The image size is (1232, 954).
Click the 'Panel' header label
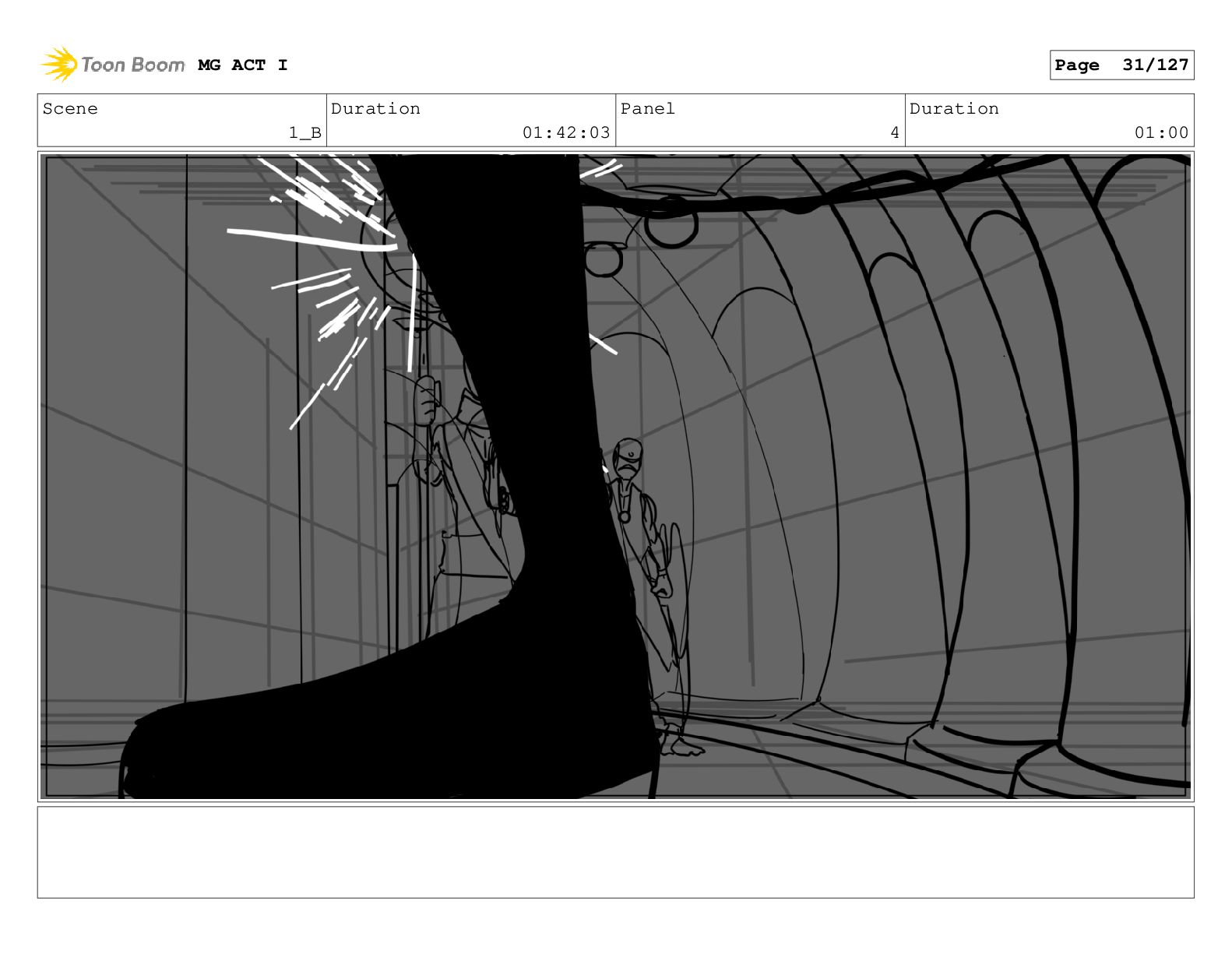(x=648, y=109)
